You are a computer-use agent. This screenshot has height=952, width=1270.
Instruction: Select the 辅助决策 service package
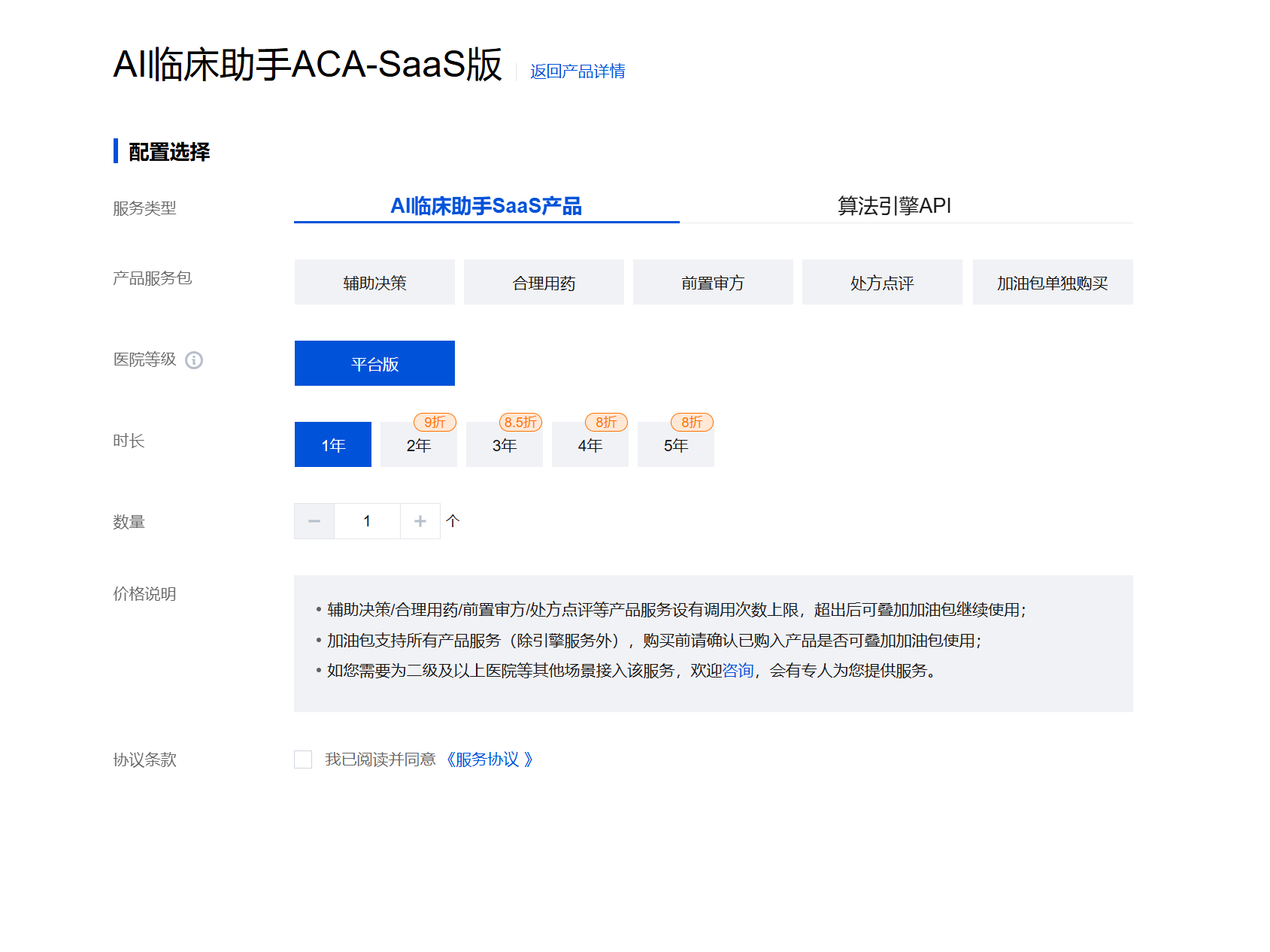[374, 283]
